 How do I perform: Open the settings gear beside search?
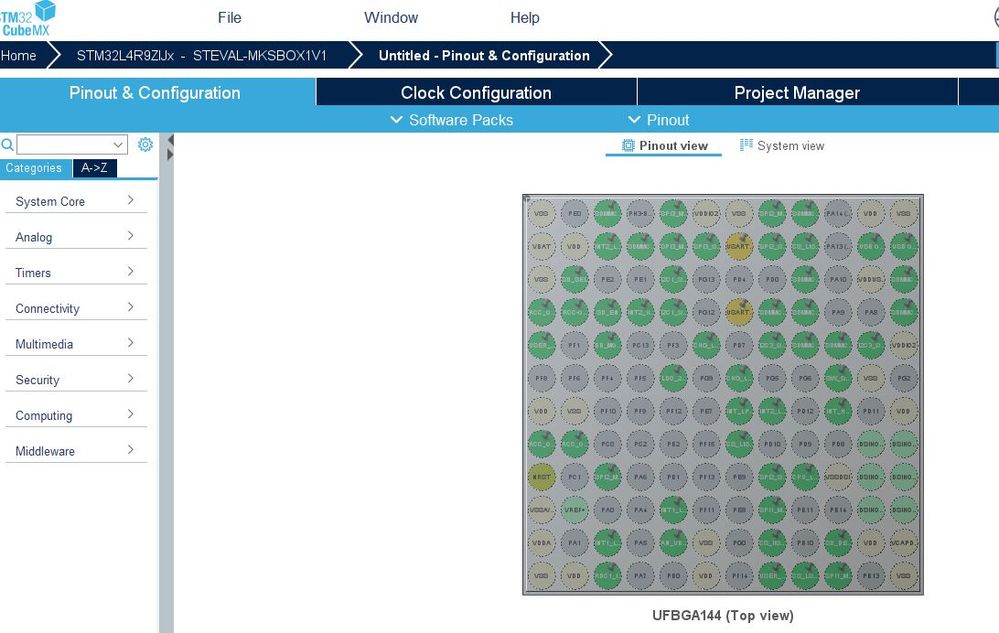(x=145, y=145)
